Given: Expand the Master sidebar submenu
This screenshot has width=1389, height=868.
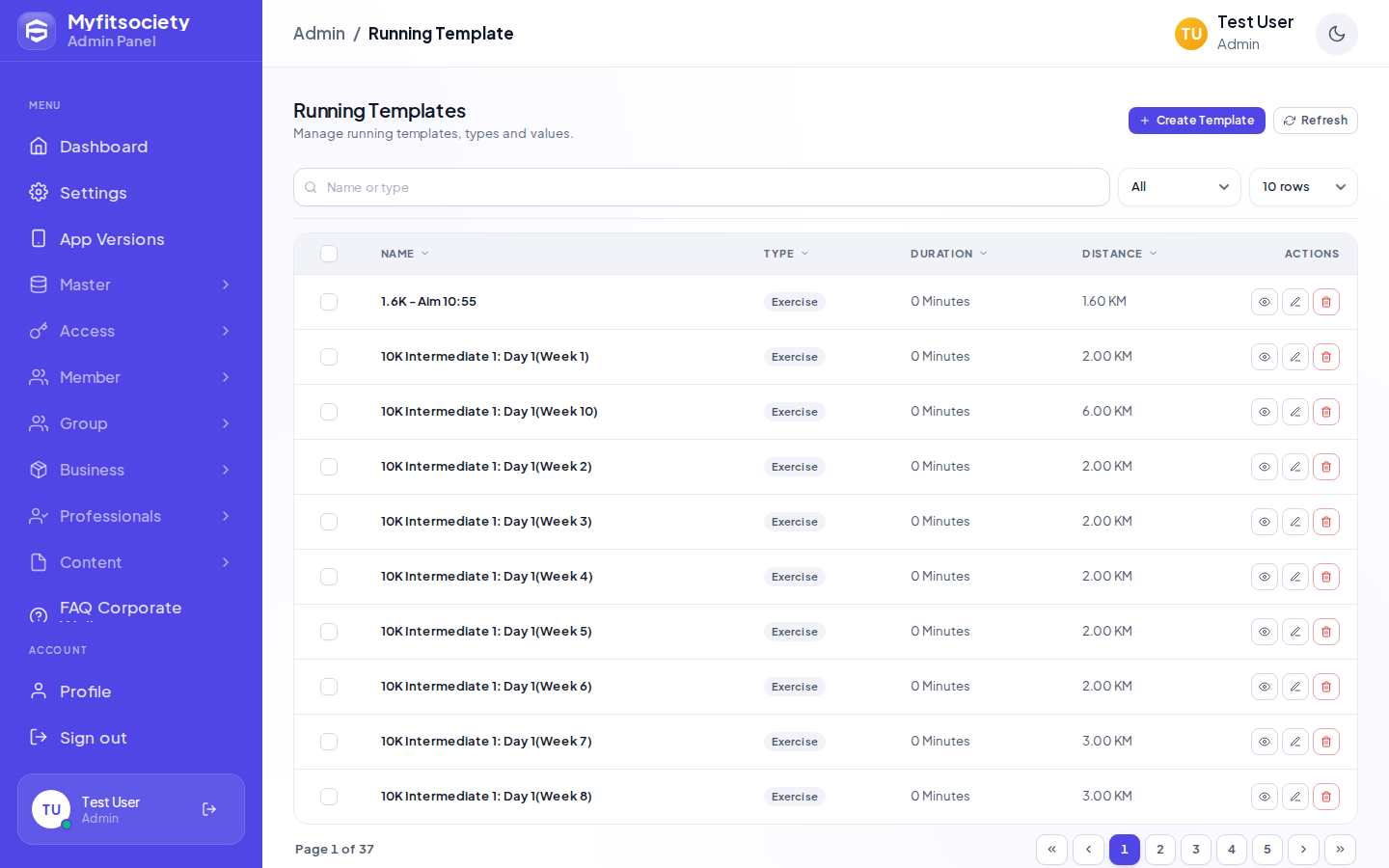Looking at the screenshot, I should coord(131,285).
